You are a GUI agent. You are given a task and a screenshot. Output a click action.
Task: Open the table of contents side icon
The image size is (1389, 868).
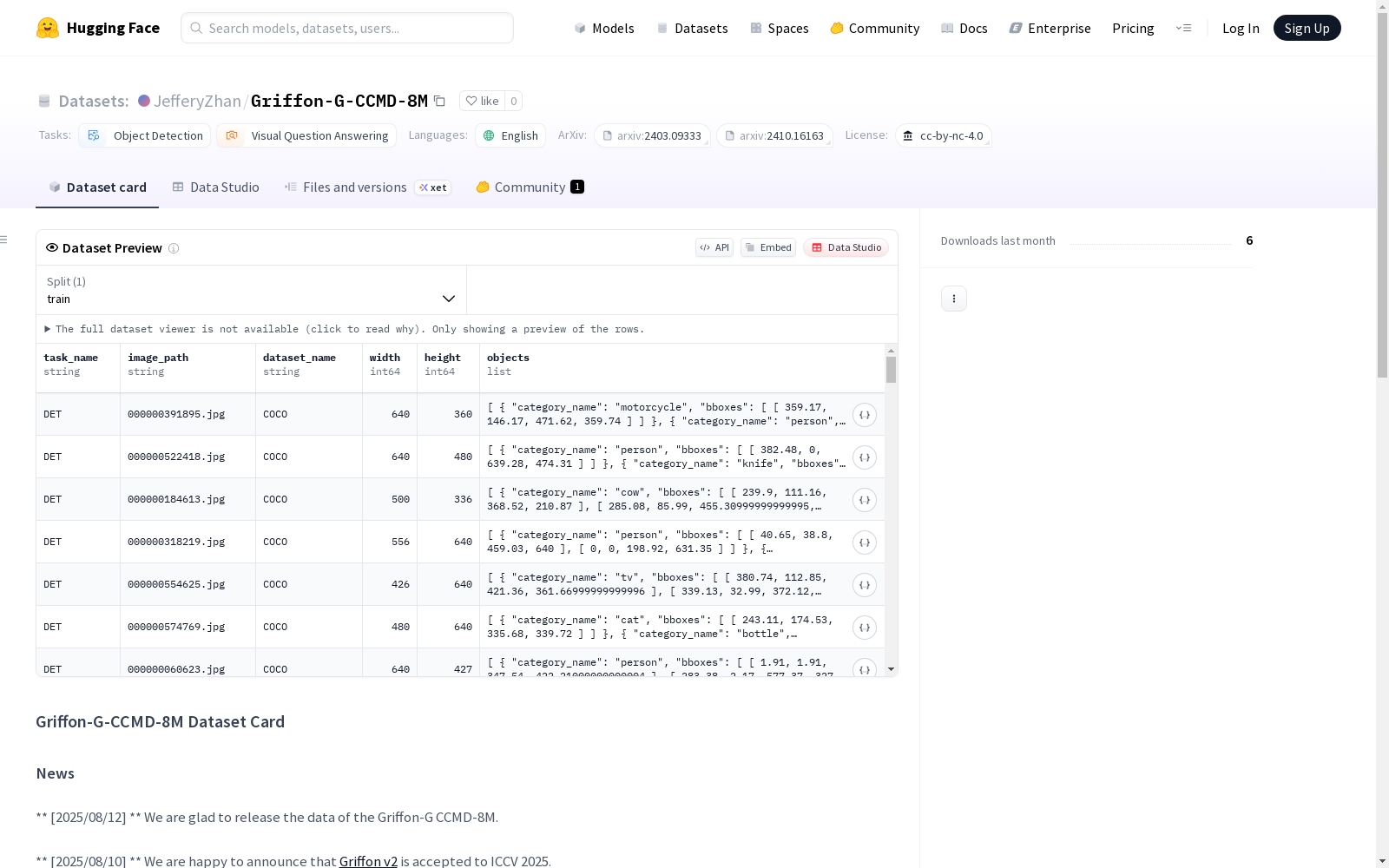(x=4, y=240)
